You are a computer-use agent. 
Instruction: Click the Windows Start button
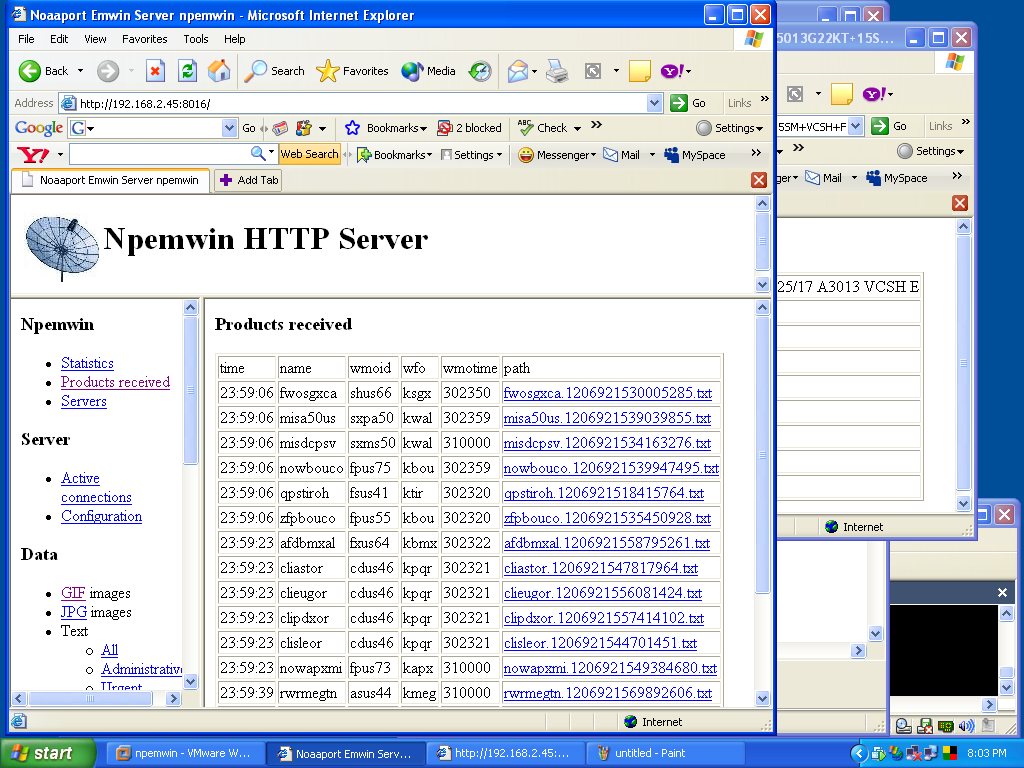[x=47, y=753]
